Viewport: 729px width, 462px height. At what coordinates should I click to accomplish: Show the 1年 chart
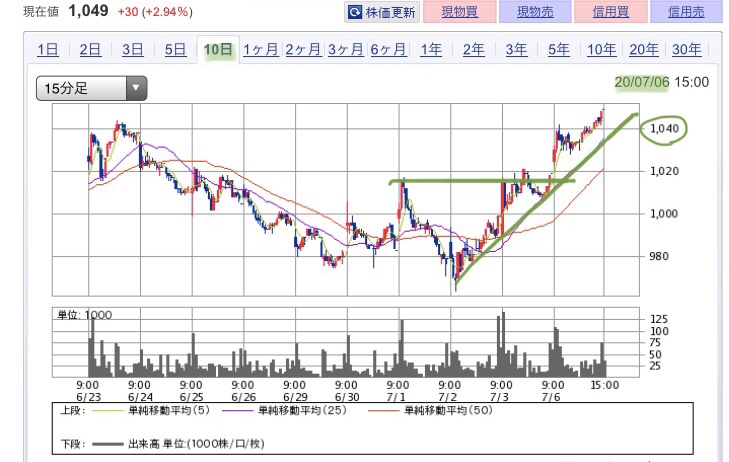(431, 49)
